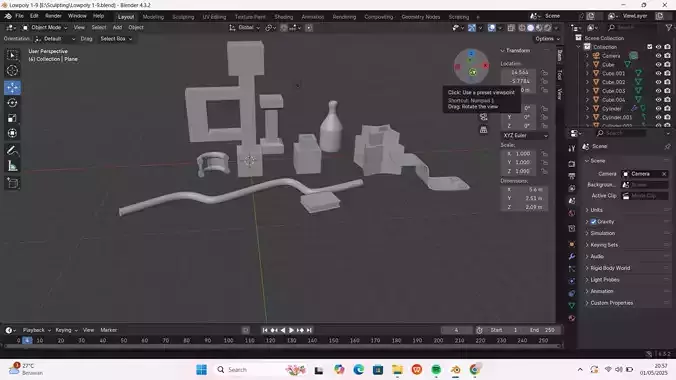Switch to the Modeling workspace tab
The width and height of the screenshot is (676, 380).
[153, 17]
